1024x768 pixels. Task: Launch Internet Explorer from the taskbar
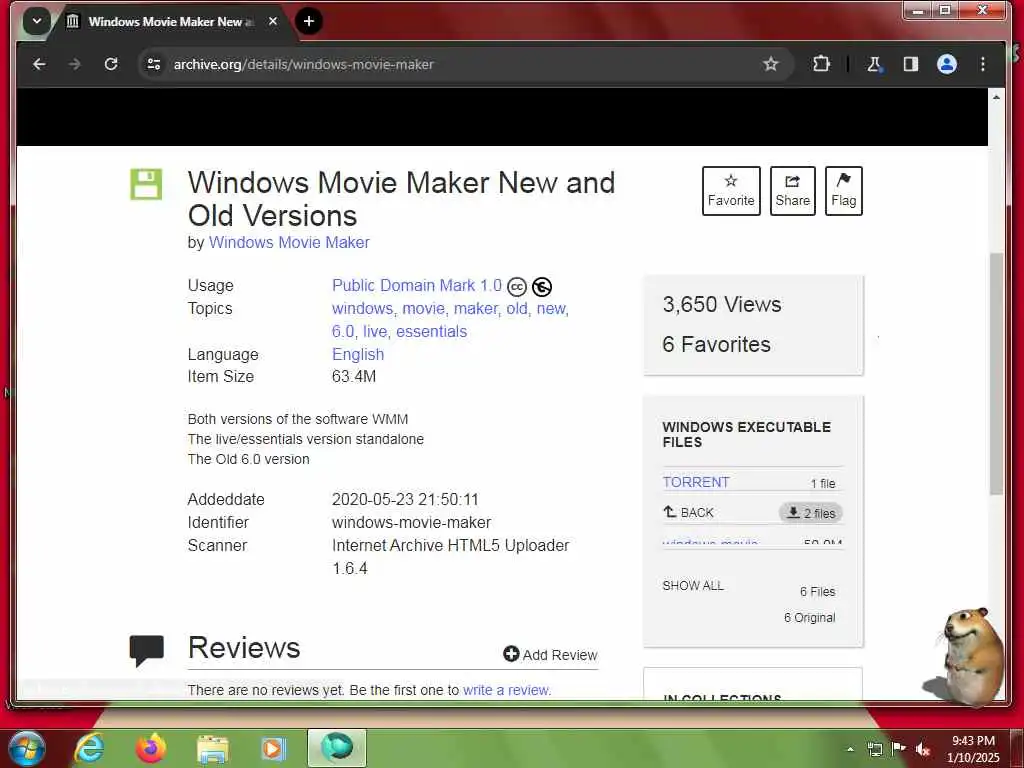coord(89,748)
